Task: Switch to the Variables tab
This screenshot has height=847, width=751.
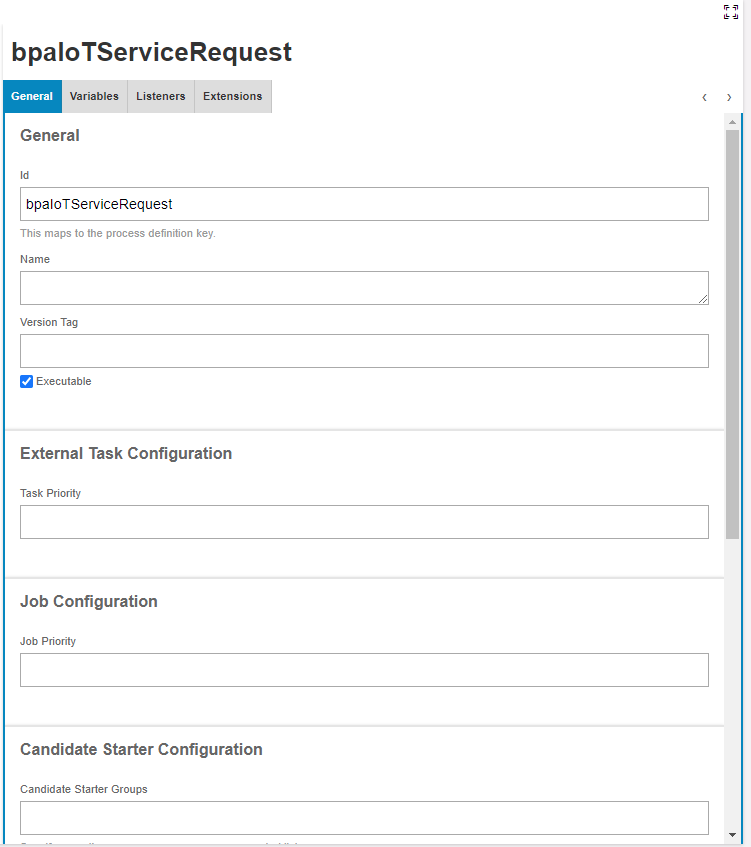Action: pos(94,97)
